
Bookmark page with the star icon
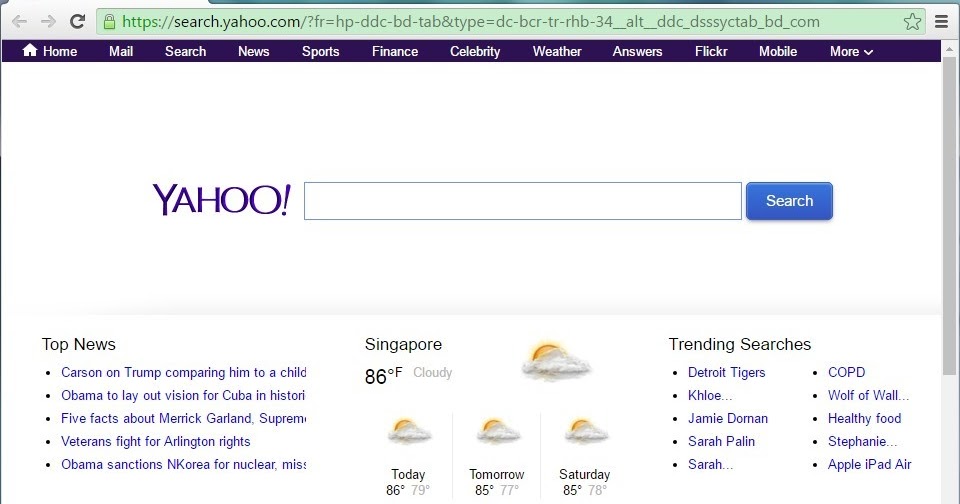(912, 22)
